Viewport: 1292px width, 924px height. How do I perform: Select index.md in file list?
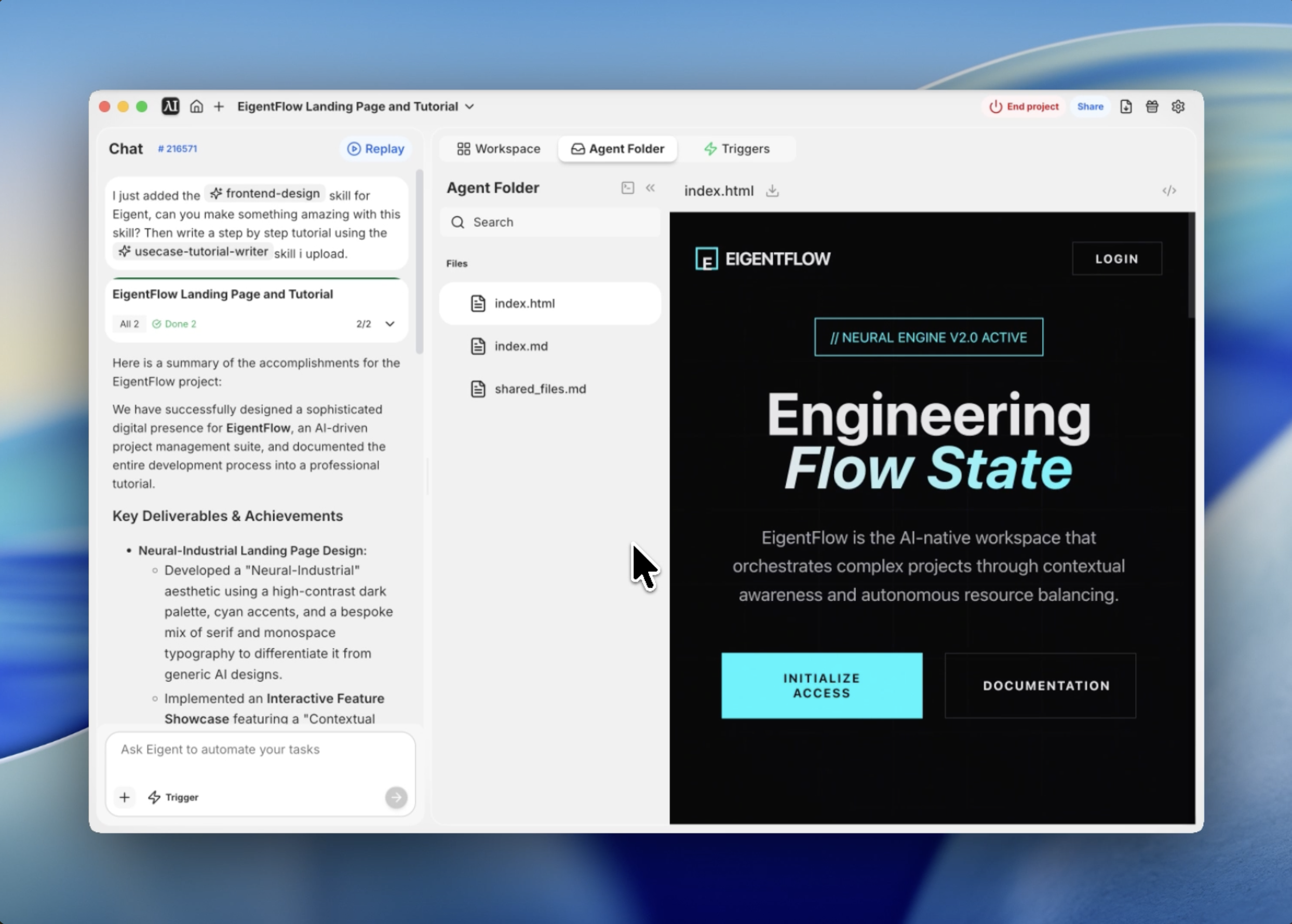coord(550,346)
